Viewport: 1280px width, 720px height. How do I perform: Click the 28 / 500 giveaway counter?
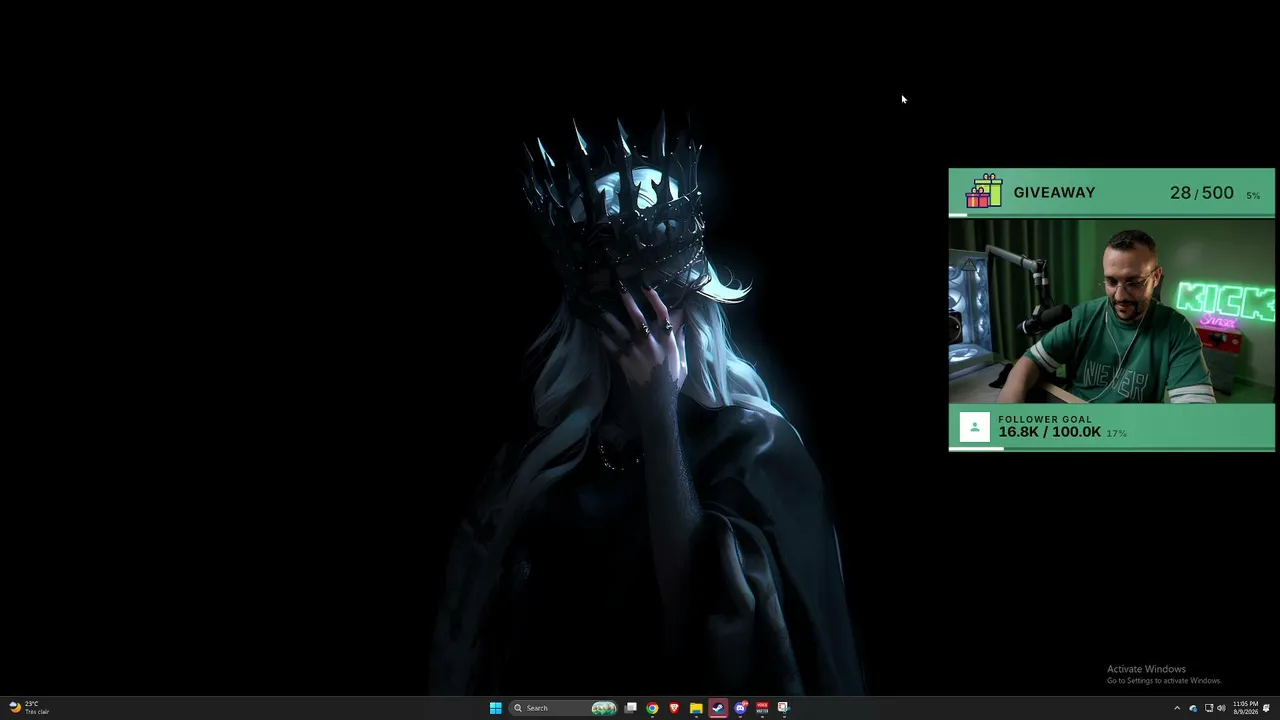[x=1201, y=193]
